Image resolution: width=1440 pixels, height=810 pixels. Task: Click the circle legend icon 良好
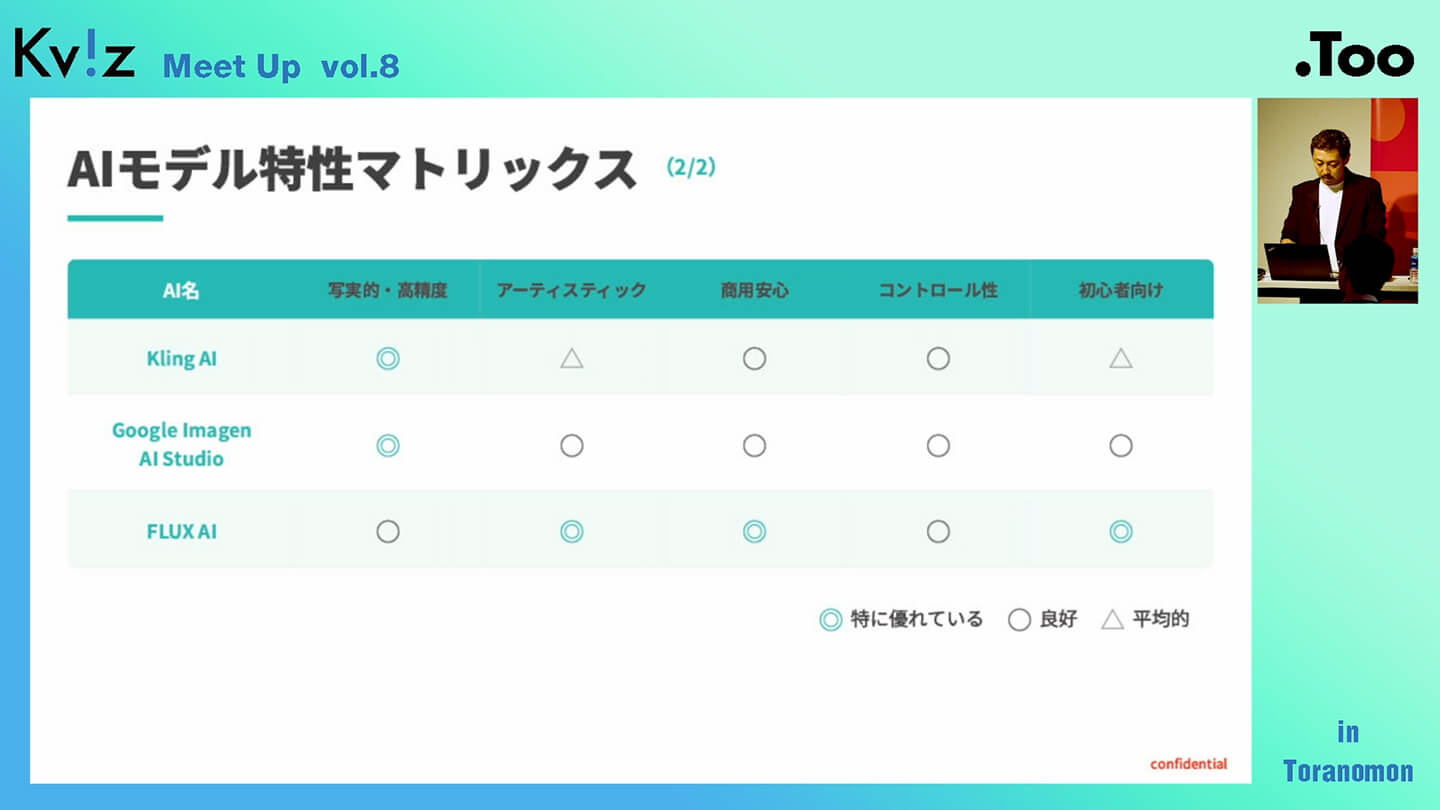pos(1019,620)
